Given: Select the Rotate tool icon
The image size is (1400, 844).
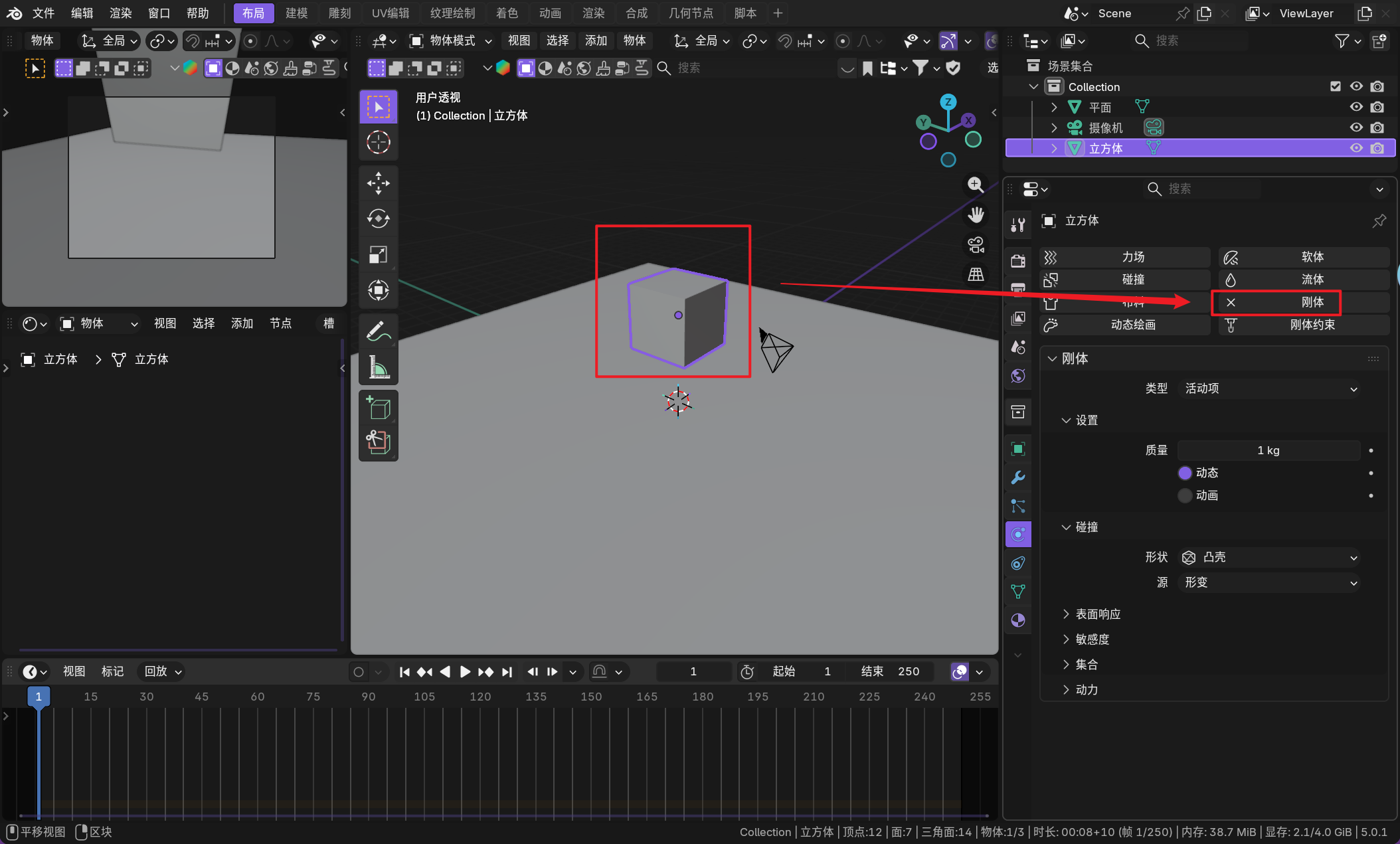Looking at the screenshot, I should 379,218.
